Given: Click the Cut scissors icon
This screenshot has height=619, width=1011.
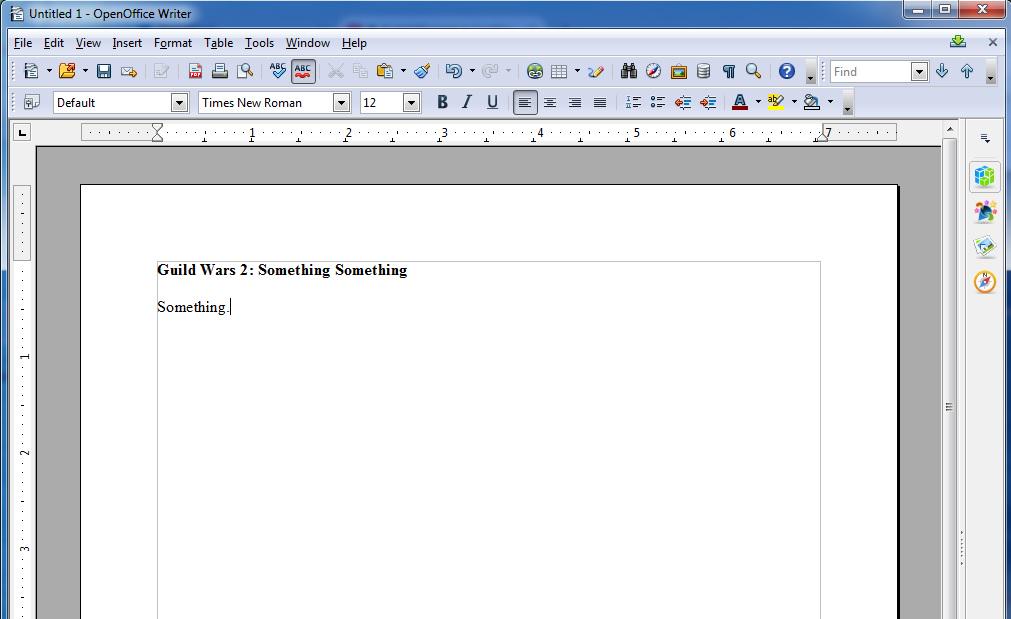Looking at the screenshot, I should click(x=335, y=71).
